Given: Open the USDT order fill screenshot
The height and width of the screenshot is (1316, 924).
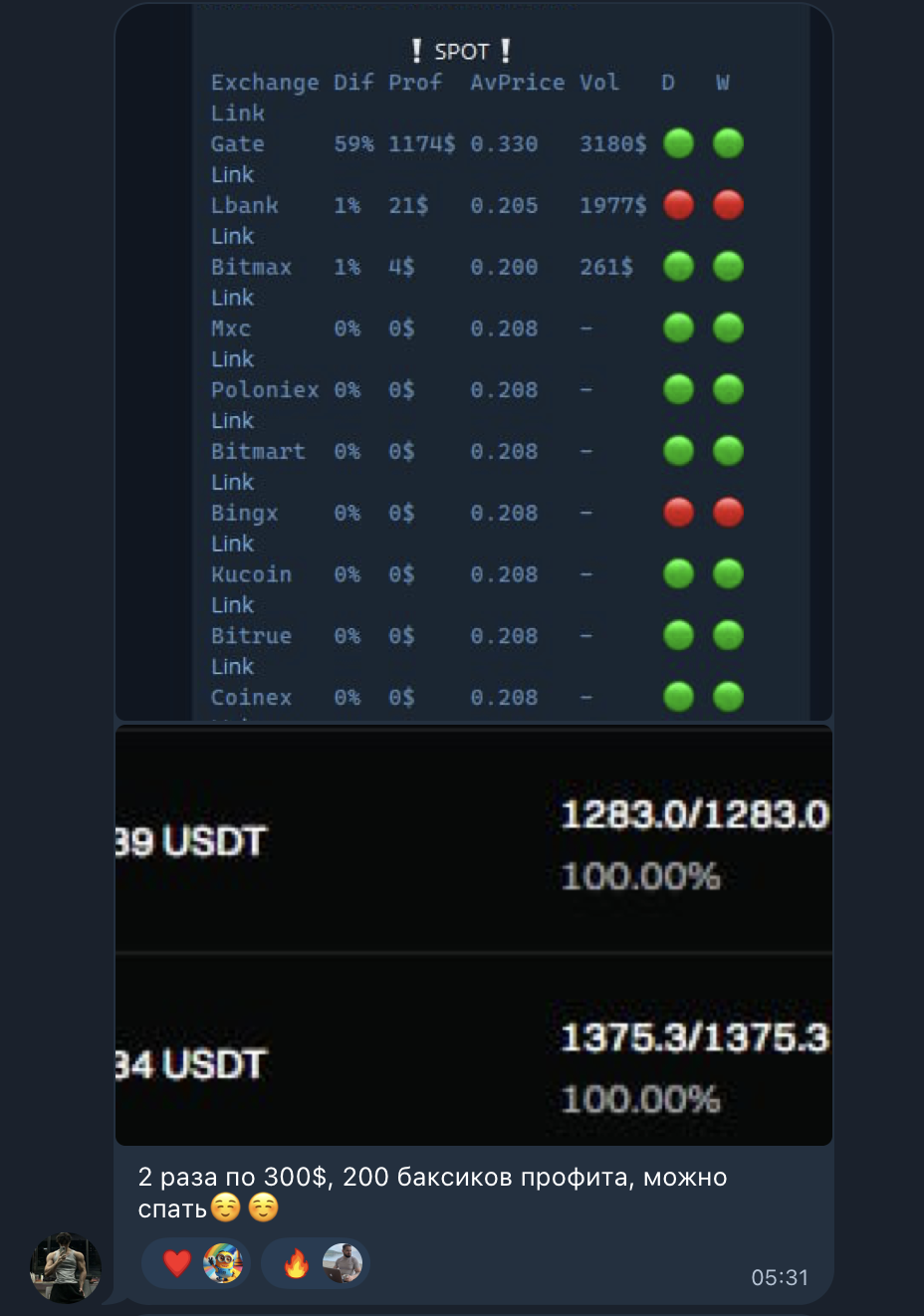Looking at the screenshot, I should click(x=473, y=936).
